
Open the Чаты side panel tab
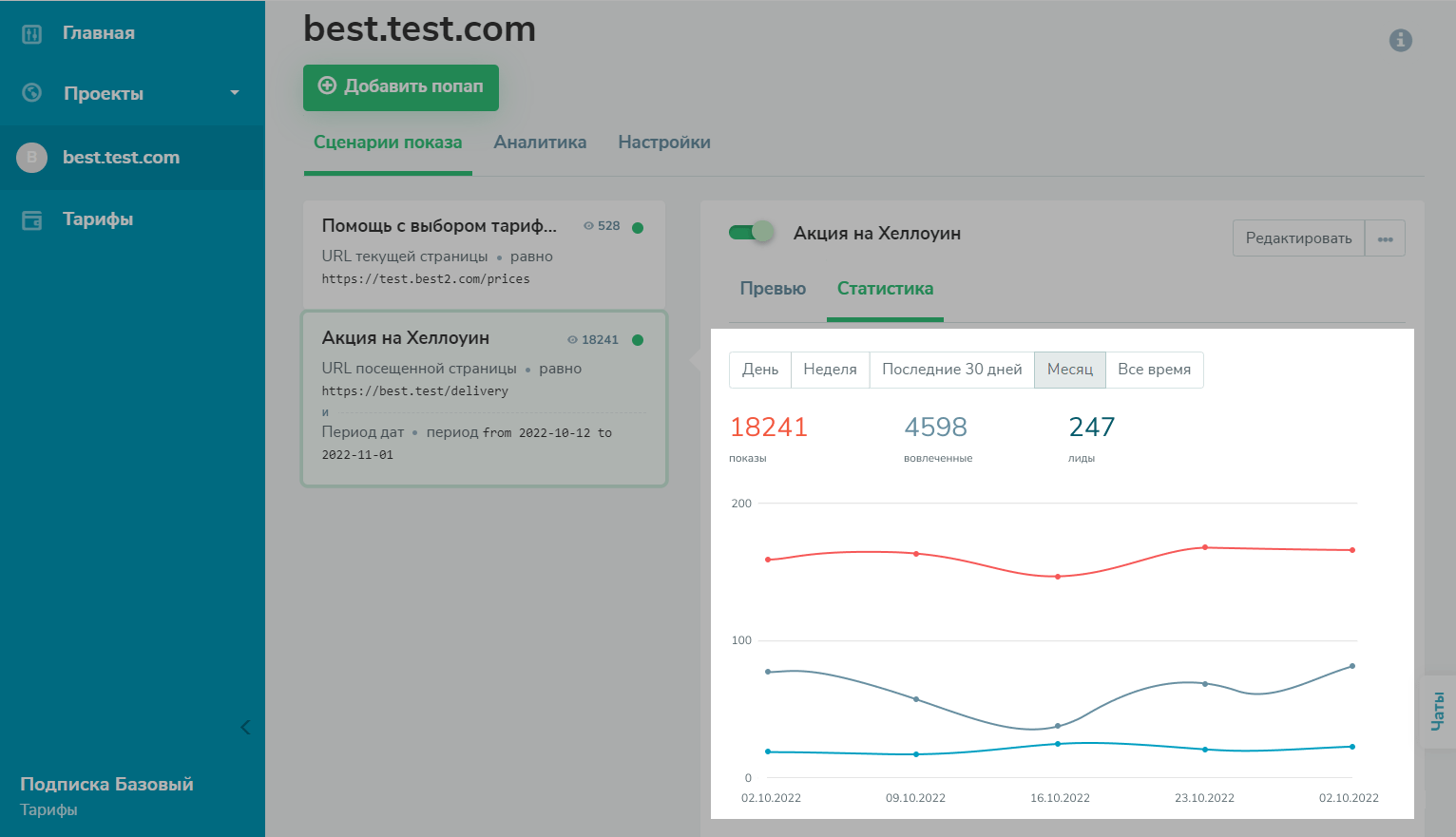(x=1438, y=711)
